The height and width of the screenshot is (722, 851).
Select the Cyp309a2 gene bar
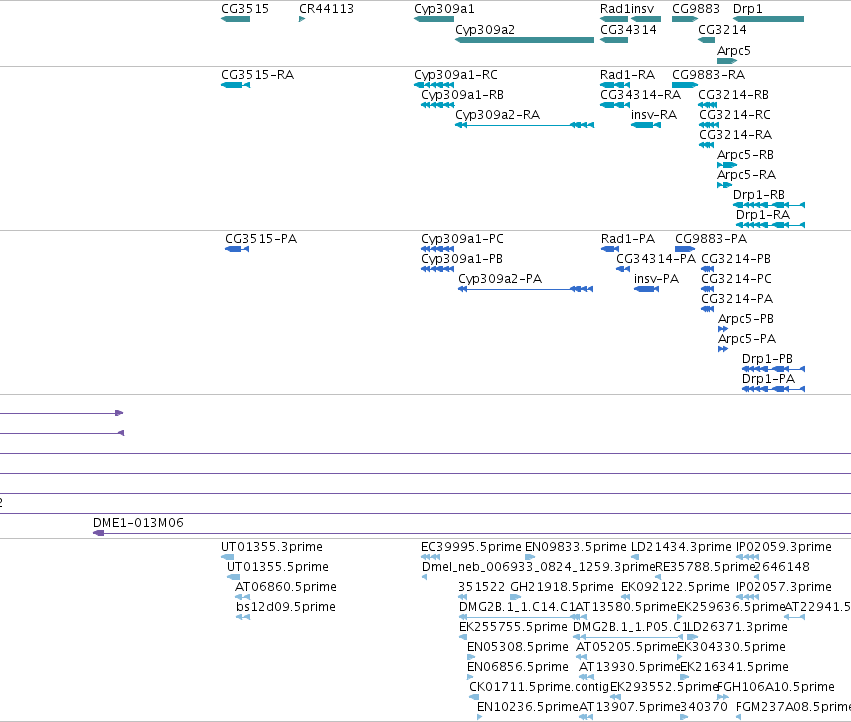click(524, 40)
